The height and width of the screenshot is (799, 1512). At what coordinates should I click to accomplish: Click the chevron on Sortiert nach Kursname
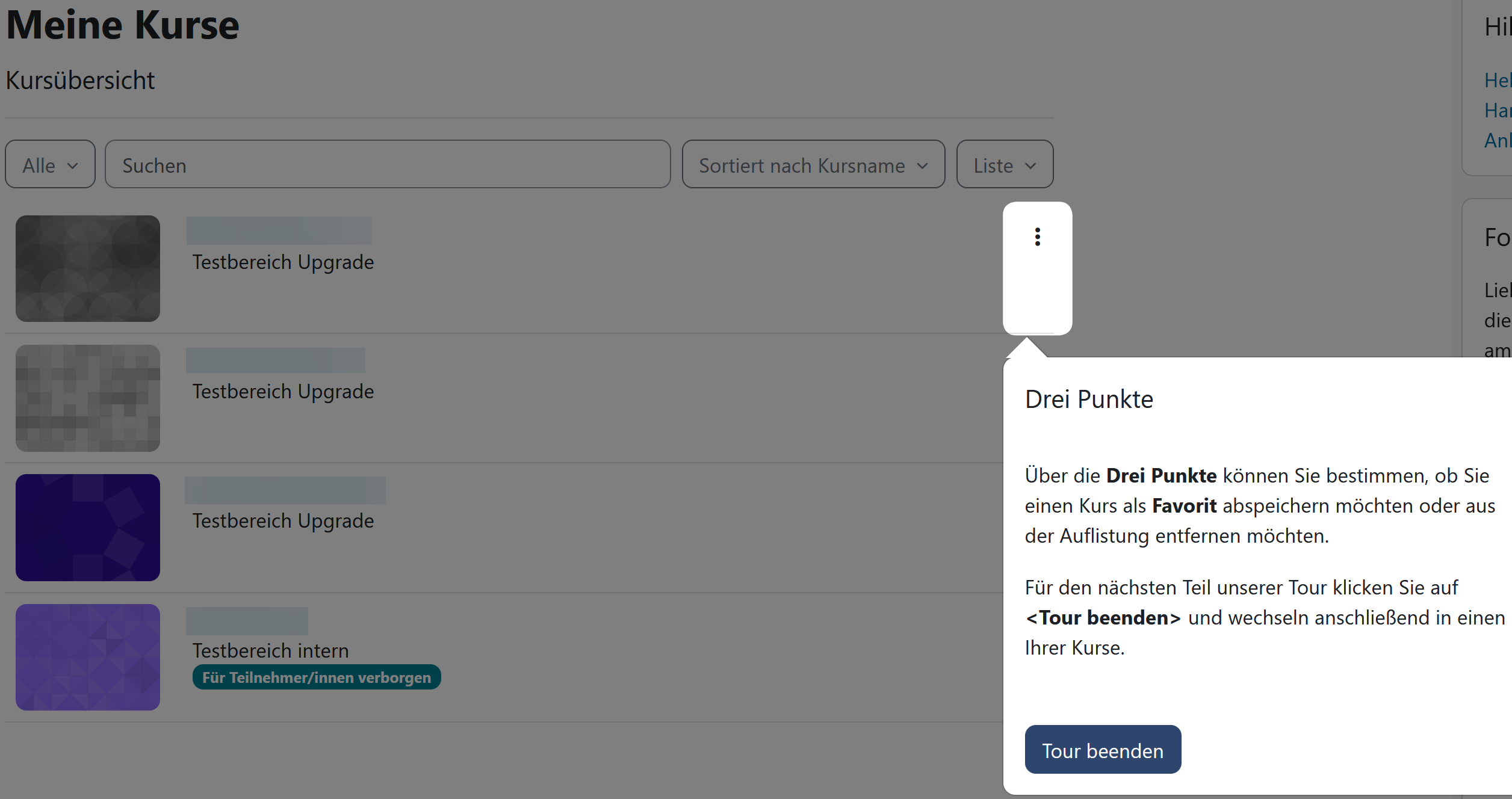(x=922, y=165)
